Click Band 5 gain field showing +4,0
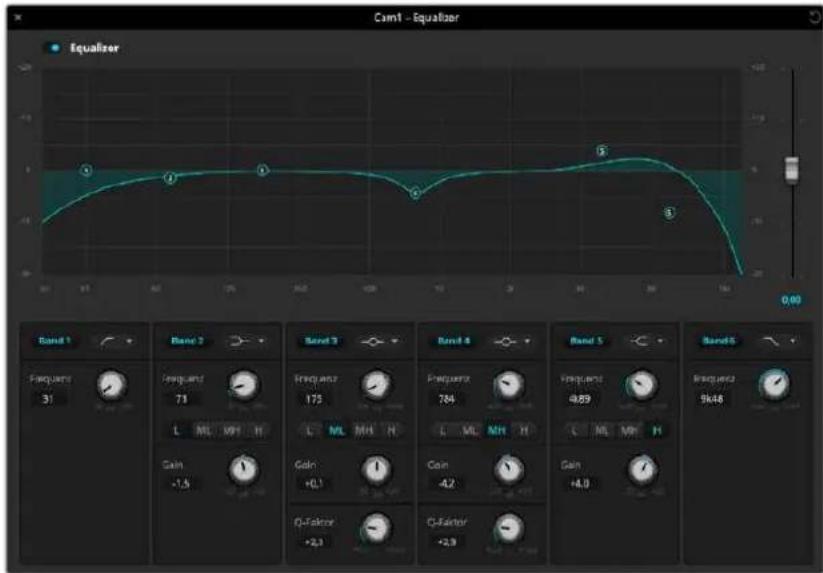This screenshot has width=823, height=573. point(579,484)
